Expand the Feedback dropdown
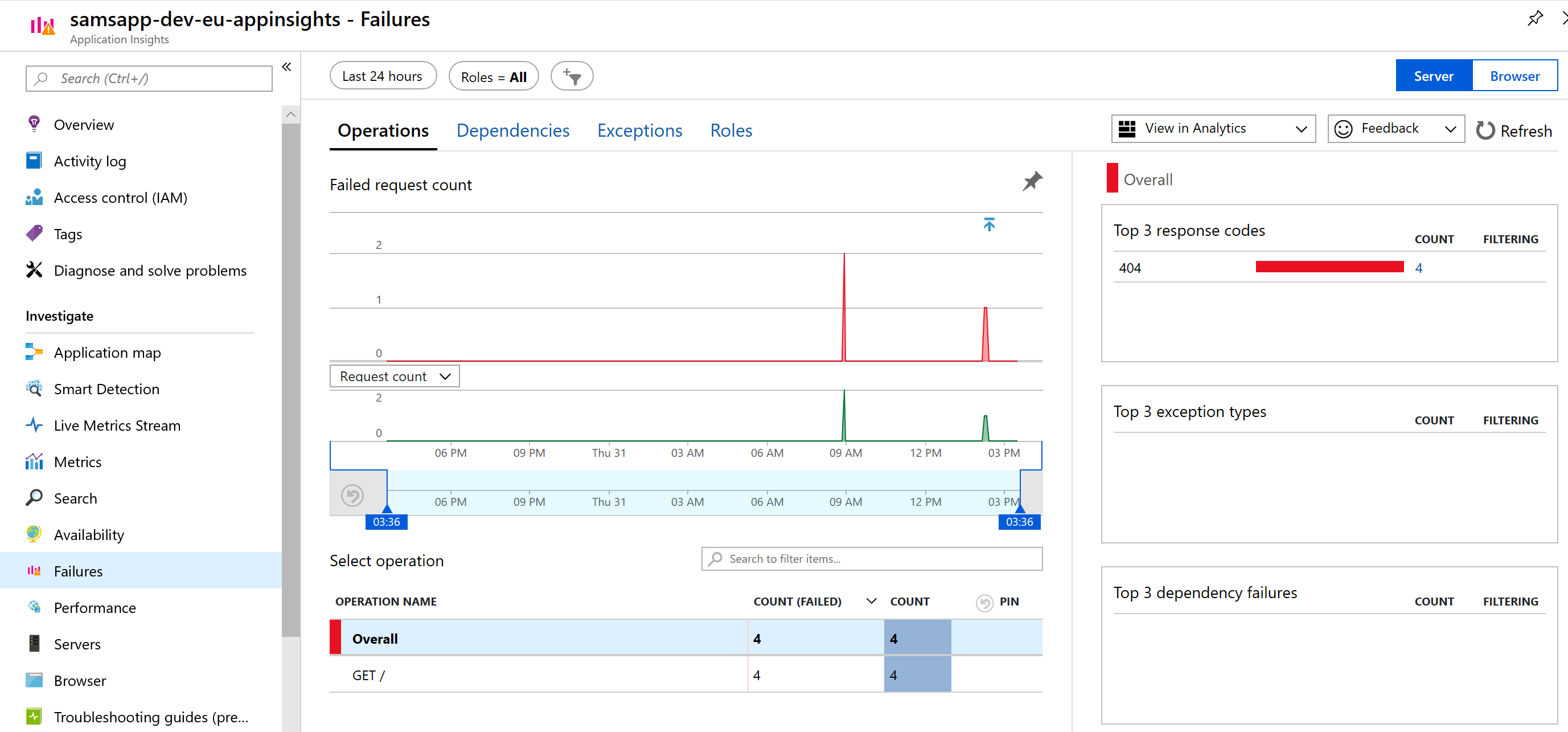This screenshot has height=732, width=1568. 1395,129
